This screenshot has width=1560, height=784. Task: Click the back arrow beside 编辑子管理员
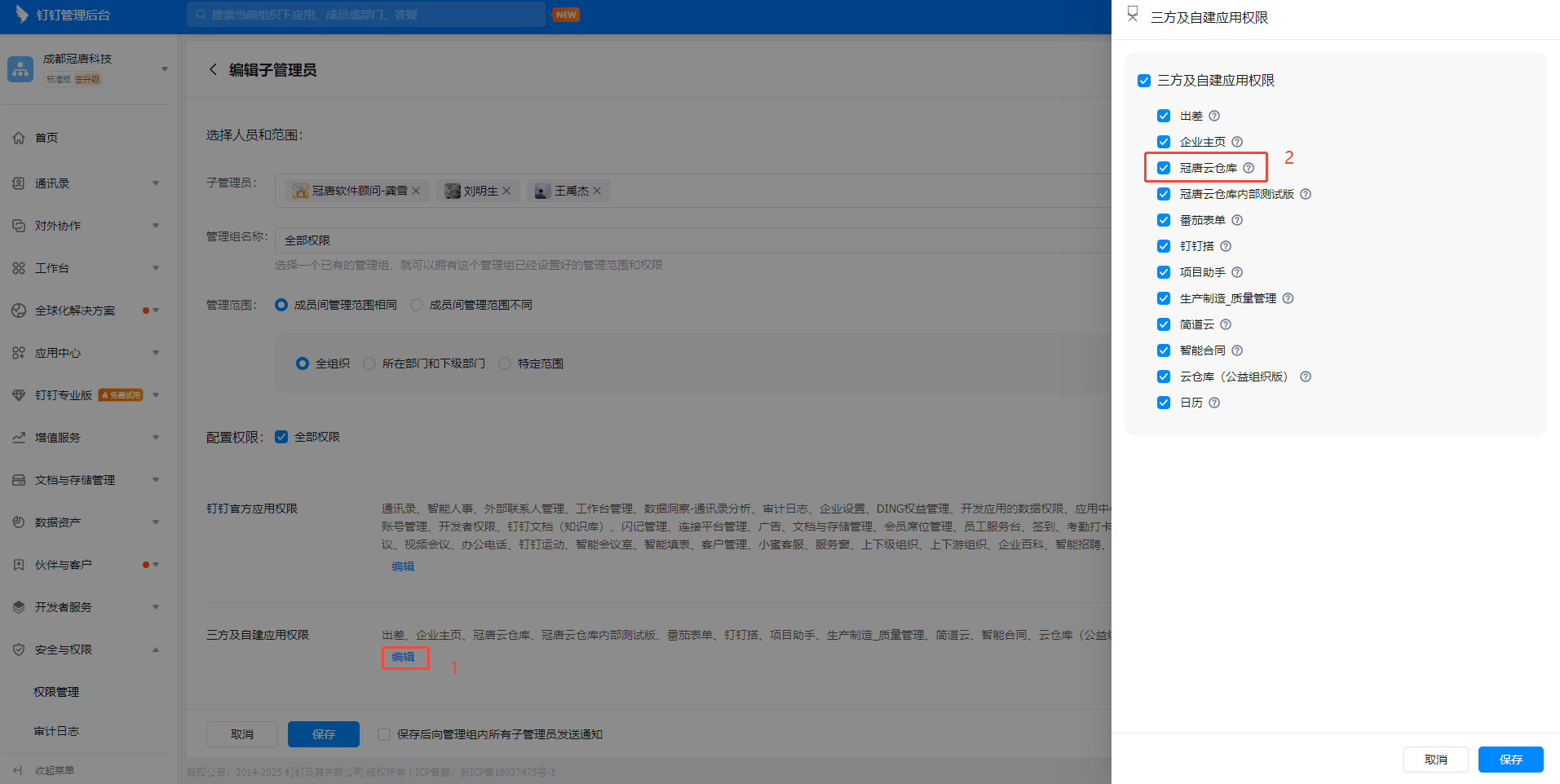[213, 69]
